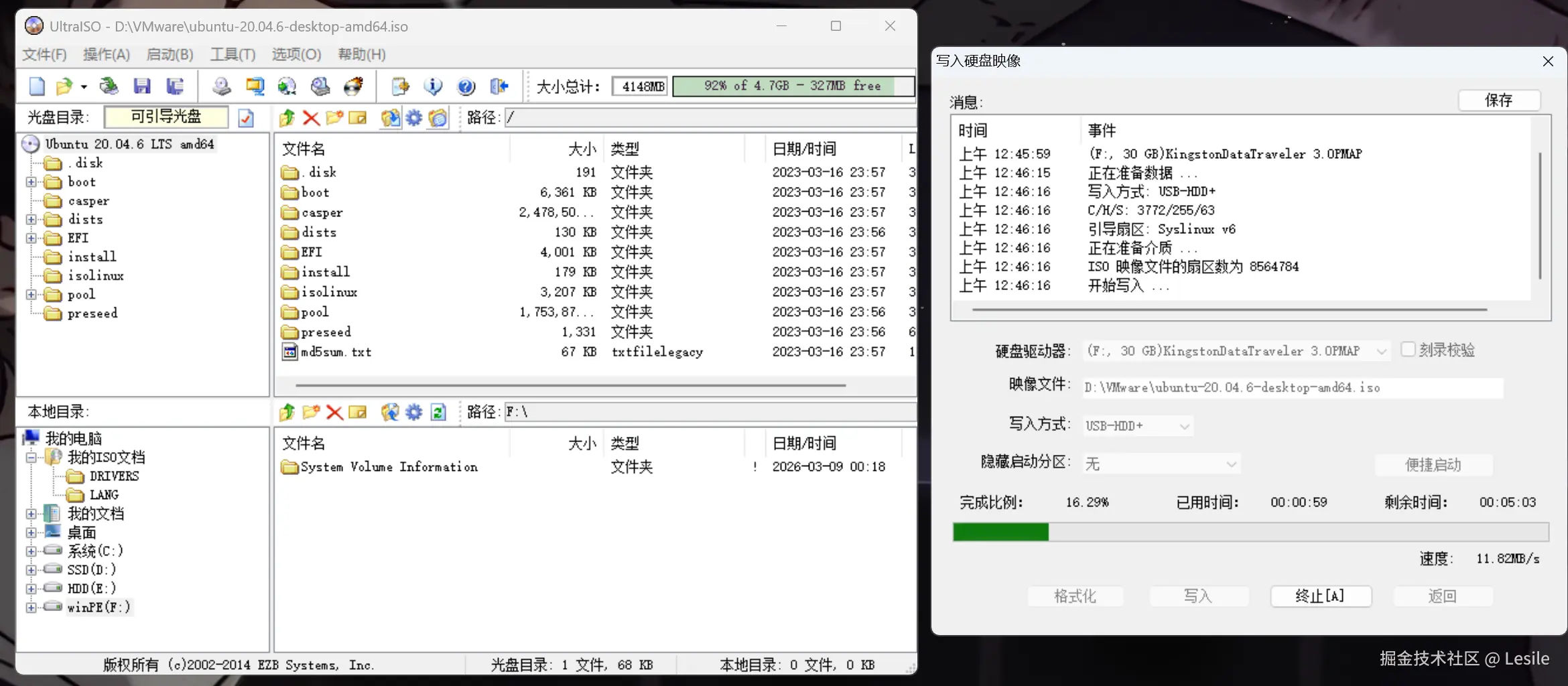Screen dimensions: 1568x686
Task: Open the 文件(F) menu
Action: coord(44,54)
